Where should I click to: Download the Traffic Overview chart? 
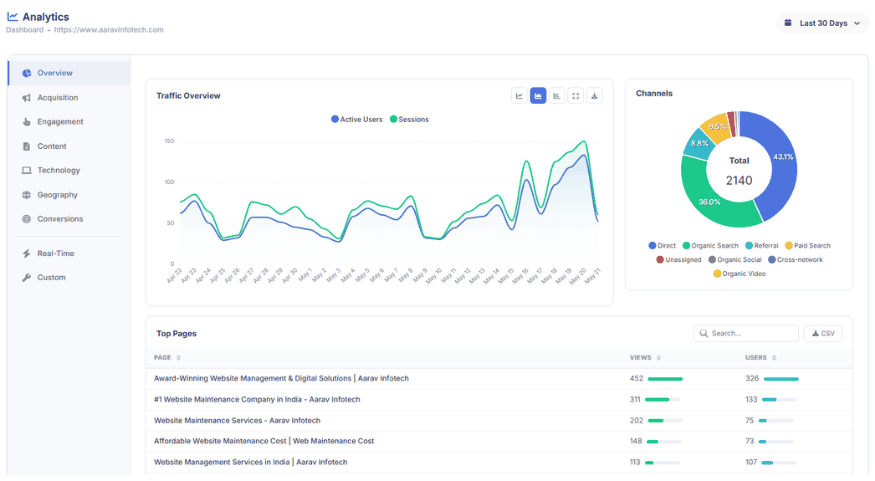(594, 96)
